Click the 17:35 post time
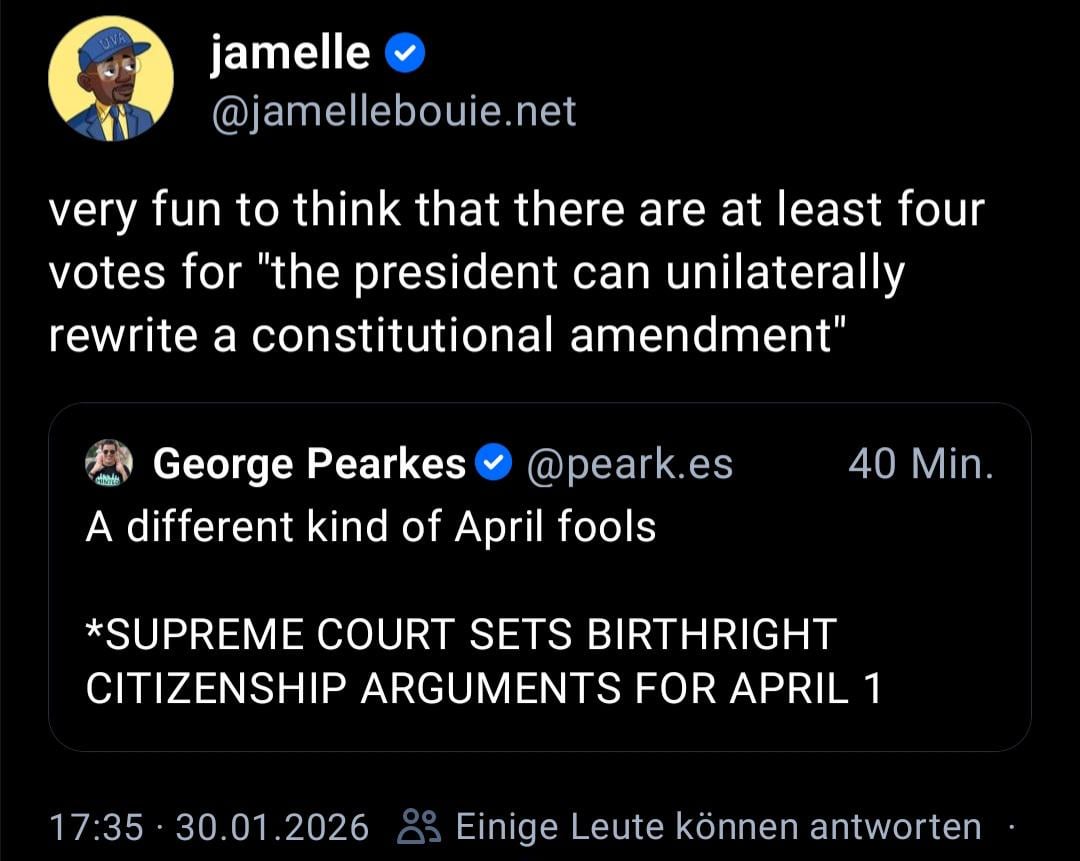The height and width of the screenshot is (861, 1080). click(96, 827)
